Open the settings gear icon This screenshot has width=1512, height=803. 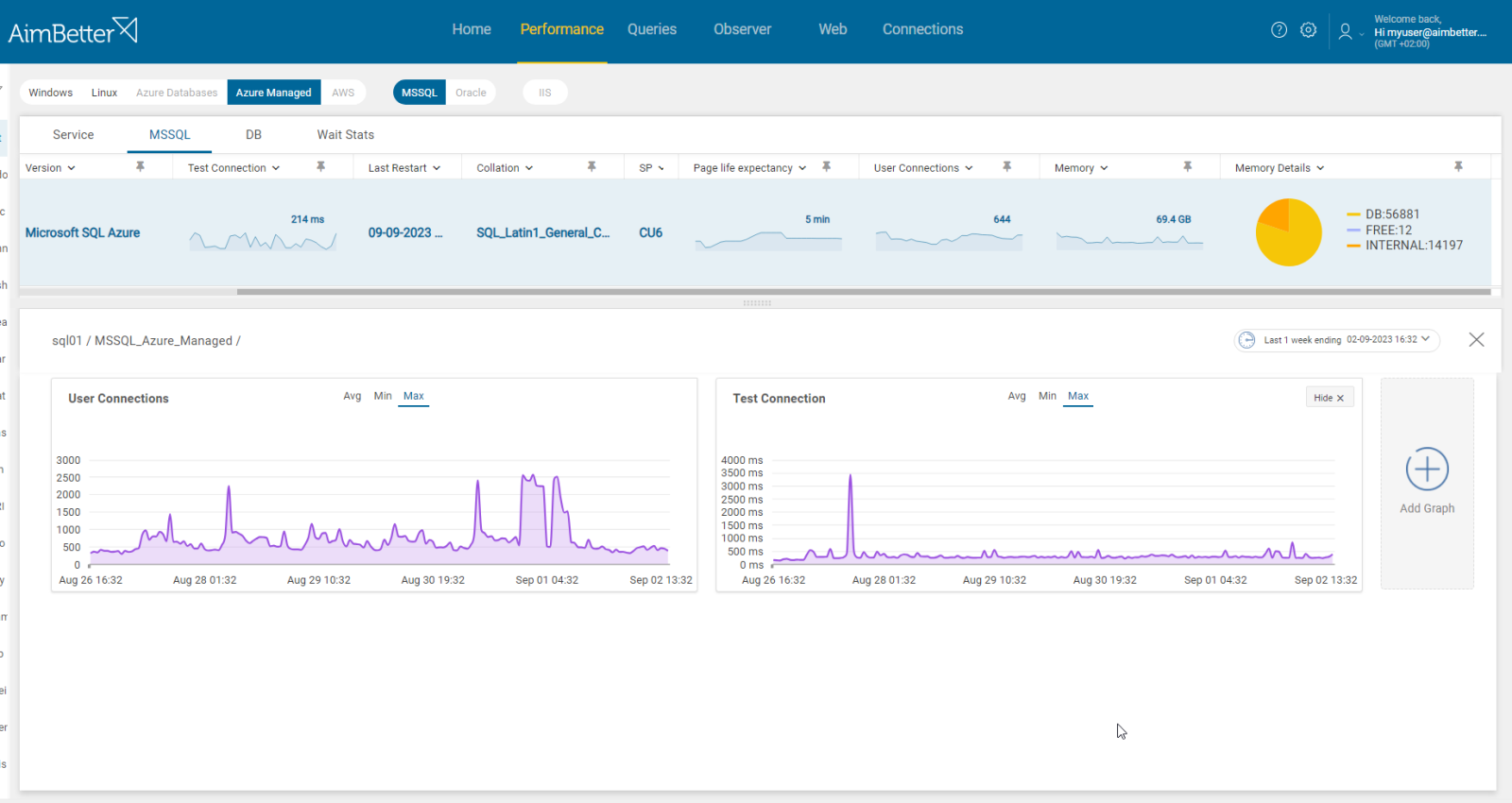[1308, 30]
